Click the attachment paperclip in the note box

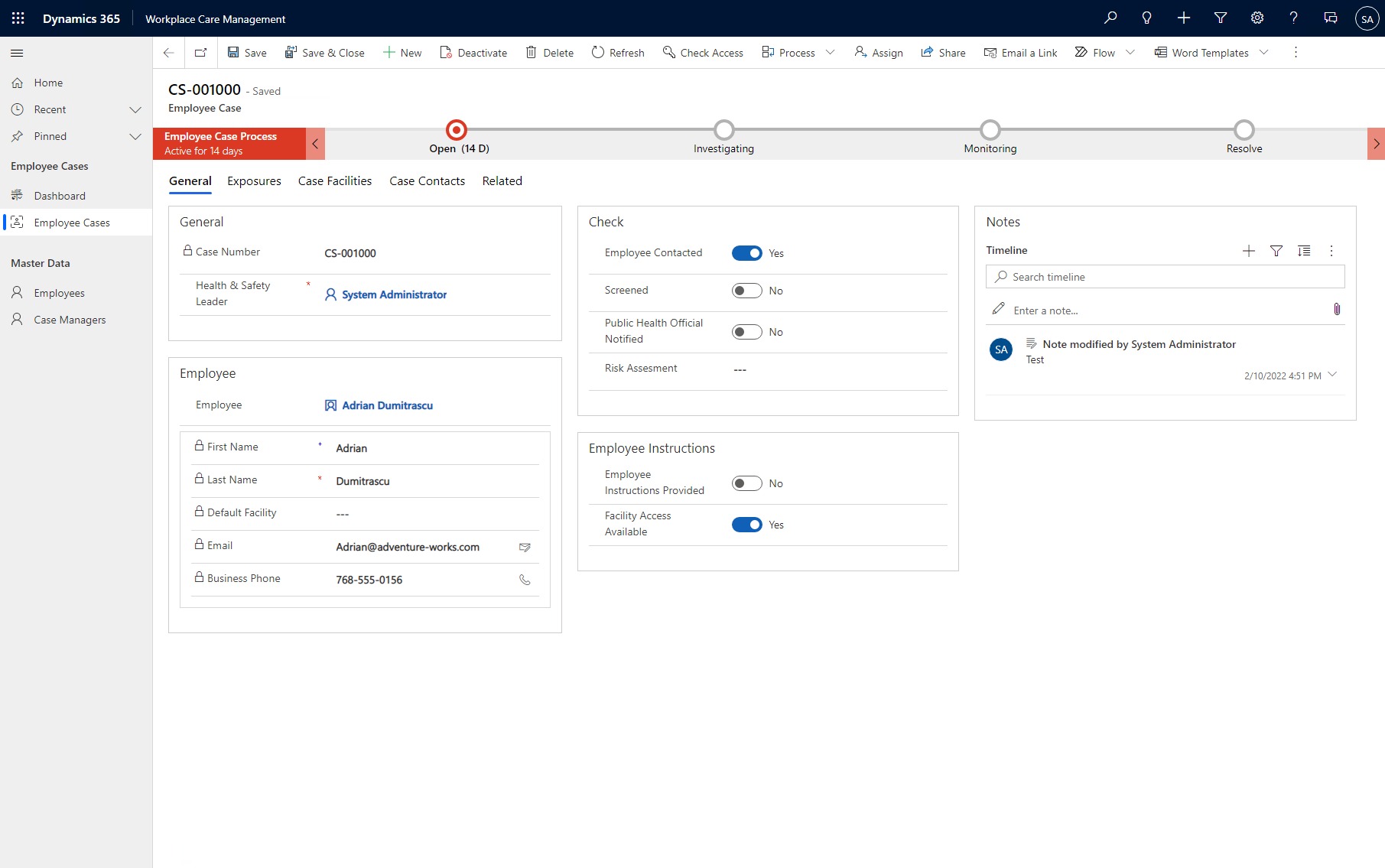click(1336, 310)
